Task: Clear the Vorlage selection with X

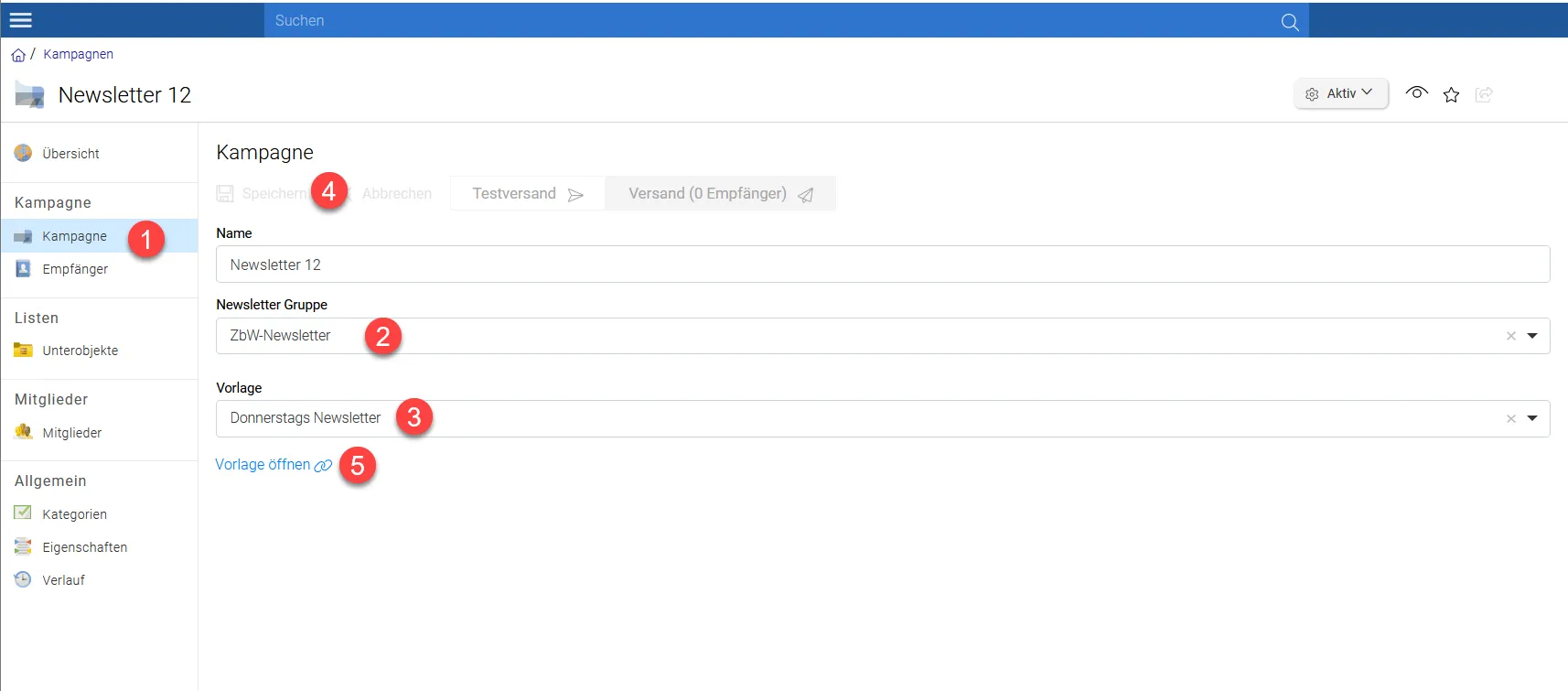Action: [1511, 418]
